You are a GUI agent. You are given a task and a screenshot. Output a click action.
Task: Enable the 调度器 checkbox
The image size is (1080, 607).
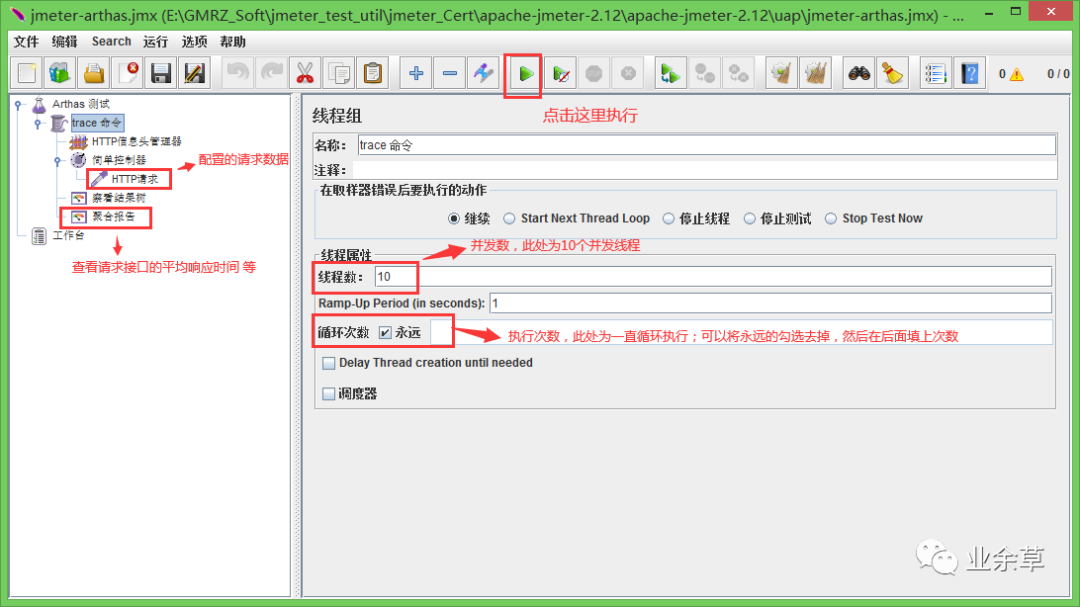(329, 394)
